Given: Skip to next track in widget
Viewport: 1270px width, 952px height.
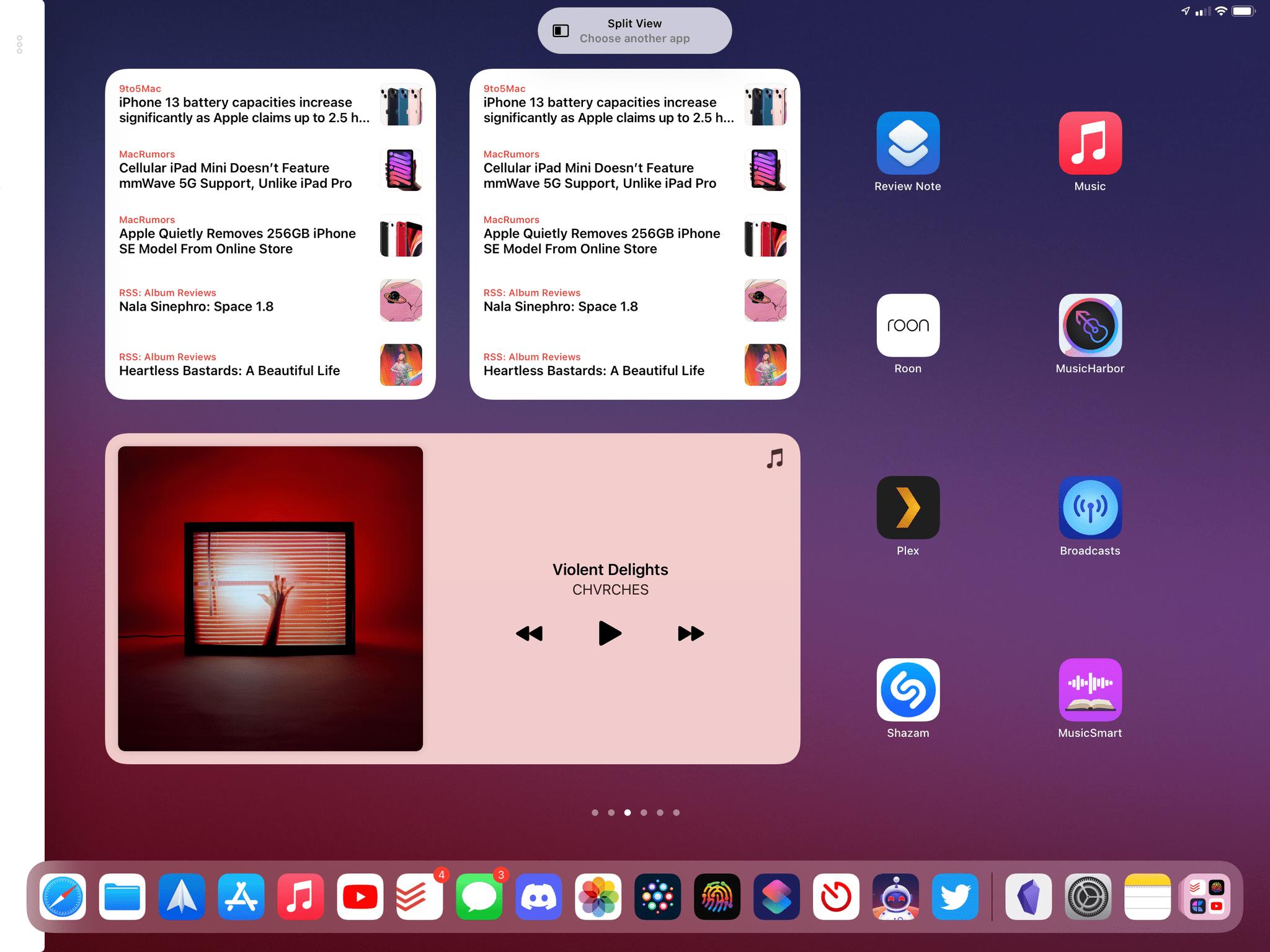Looking at the screenshot, I should [691, 633].
